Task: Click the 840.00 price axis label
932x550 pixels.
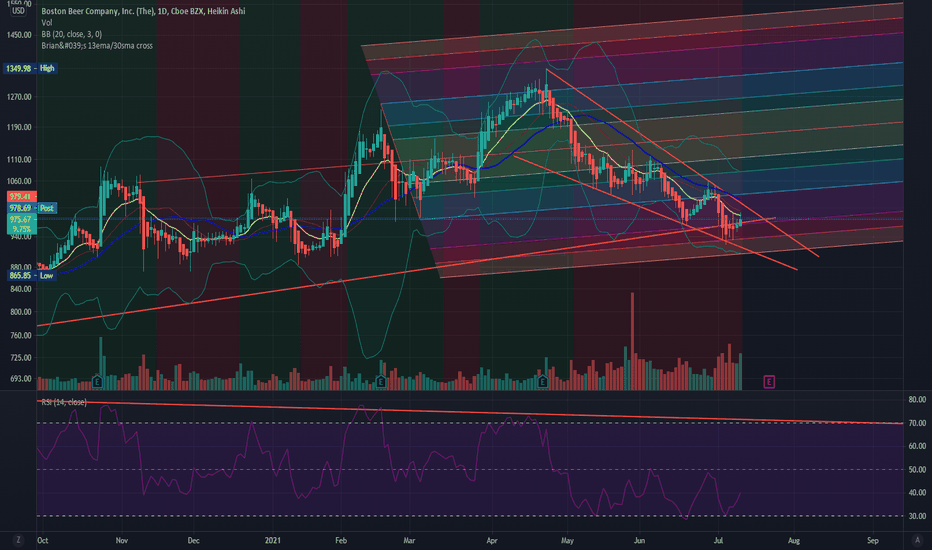Action: tap(20, 289)
